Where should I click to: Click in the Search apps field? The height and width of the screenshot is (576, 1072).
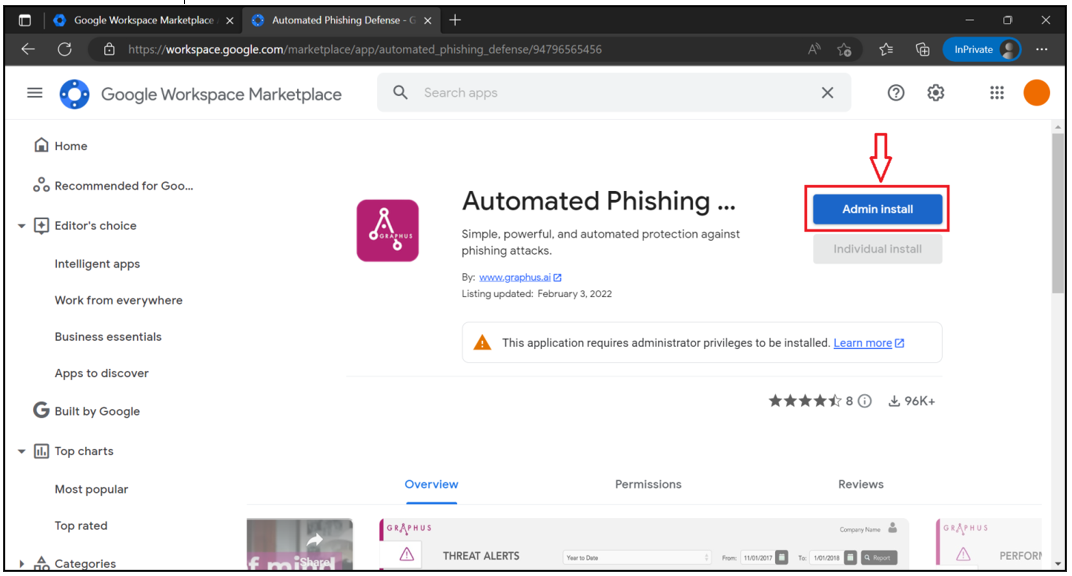point(614,92)
